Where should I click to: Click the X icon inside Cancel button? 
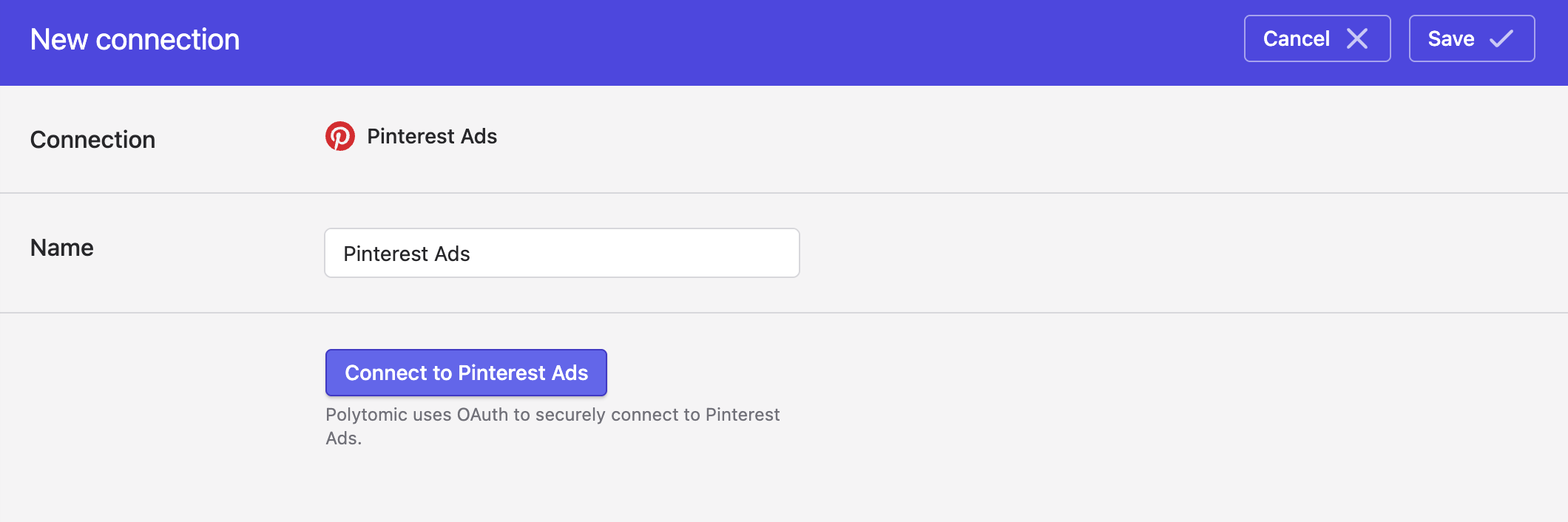pos(1357,38)
